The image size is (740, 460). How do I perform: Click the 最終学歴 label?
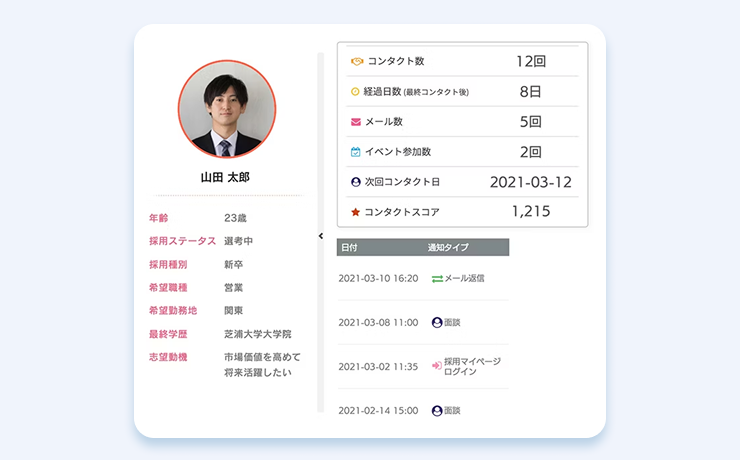(168, 334)
